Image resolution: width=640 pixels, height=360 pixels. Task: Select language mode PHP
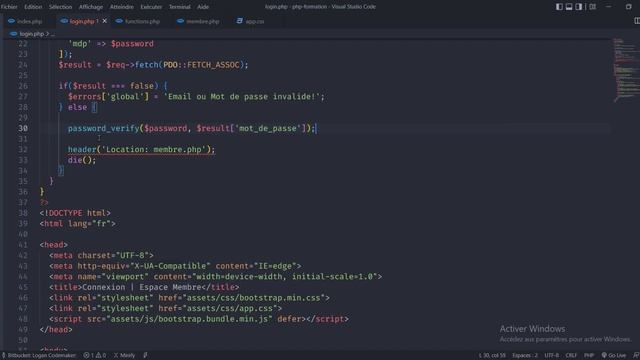pos(589,356)
